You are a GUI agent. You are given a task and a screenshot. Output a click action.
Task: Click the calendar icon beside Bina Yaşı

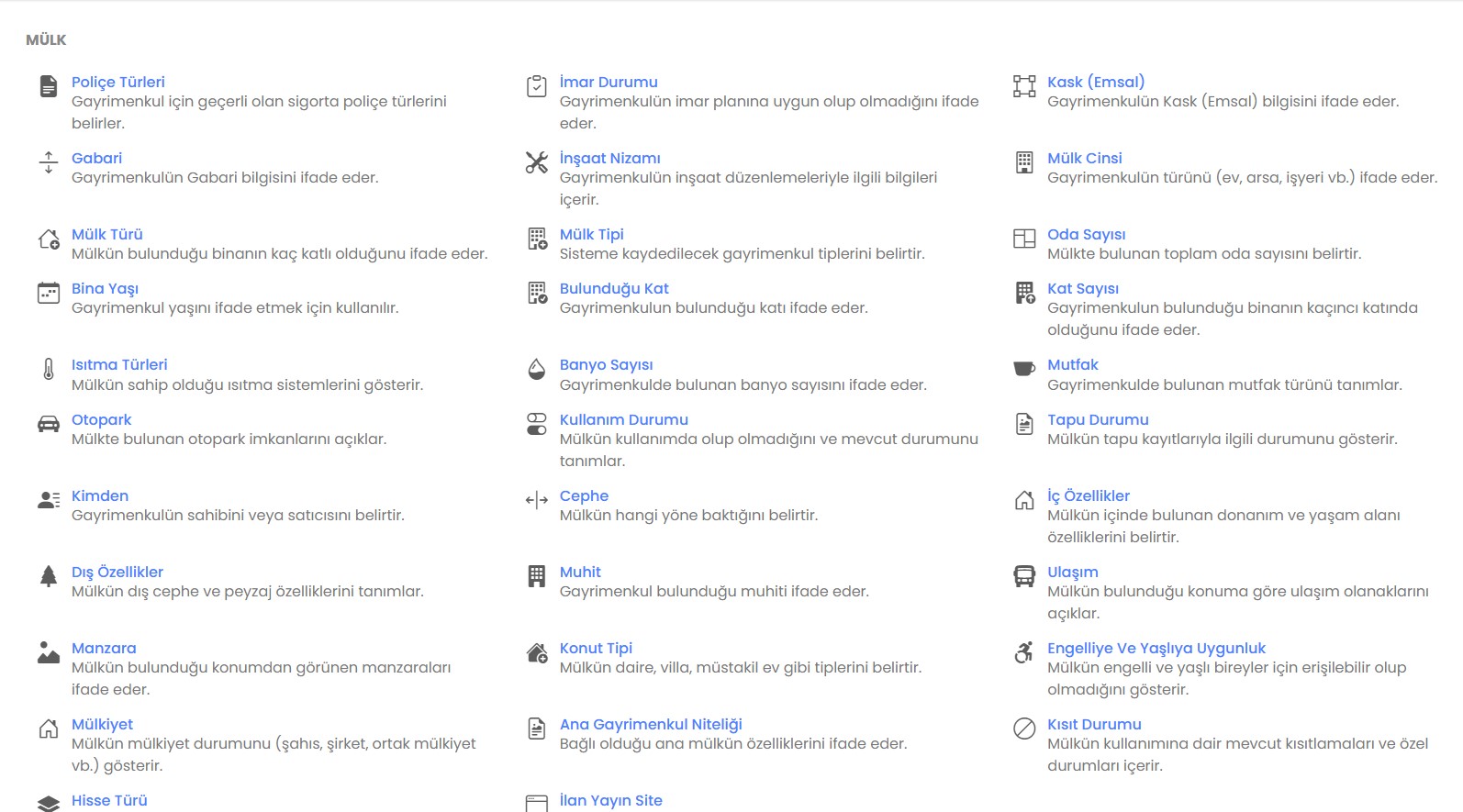(x=49, y=293)
